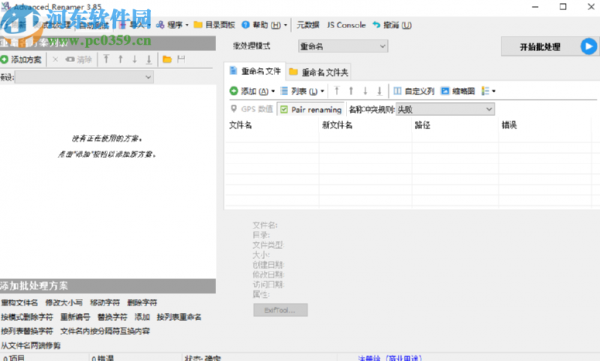Expand the presets dropdown

pos(148,77)
